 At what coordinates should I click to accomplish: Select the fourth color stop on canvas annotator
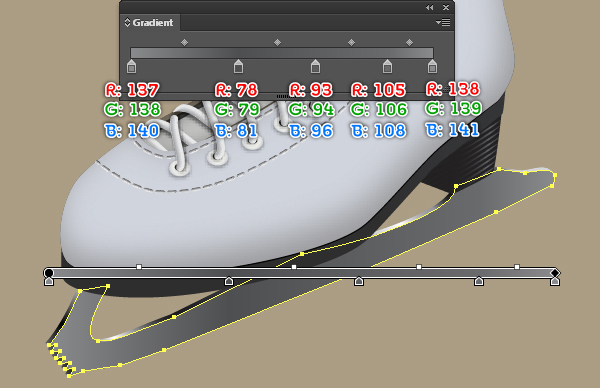(x=479, y=281)
